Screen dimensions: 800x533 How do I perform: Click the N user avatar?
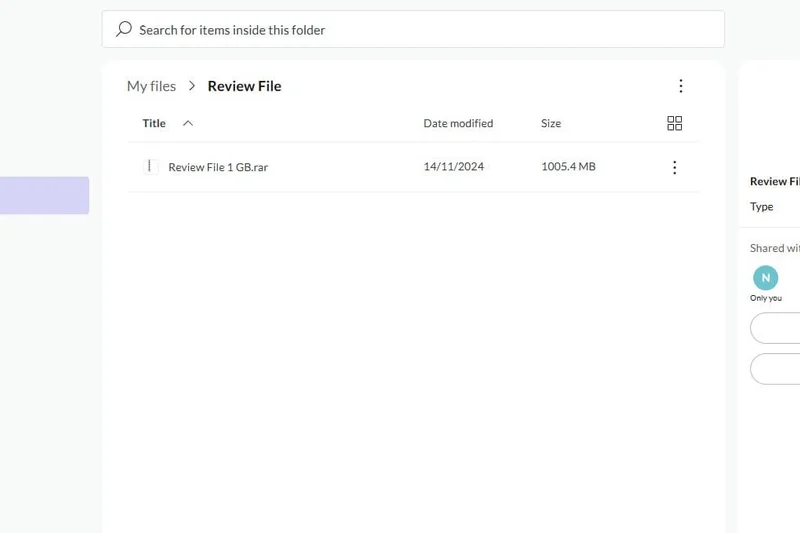(x=765, y=278)
